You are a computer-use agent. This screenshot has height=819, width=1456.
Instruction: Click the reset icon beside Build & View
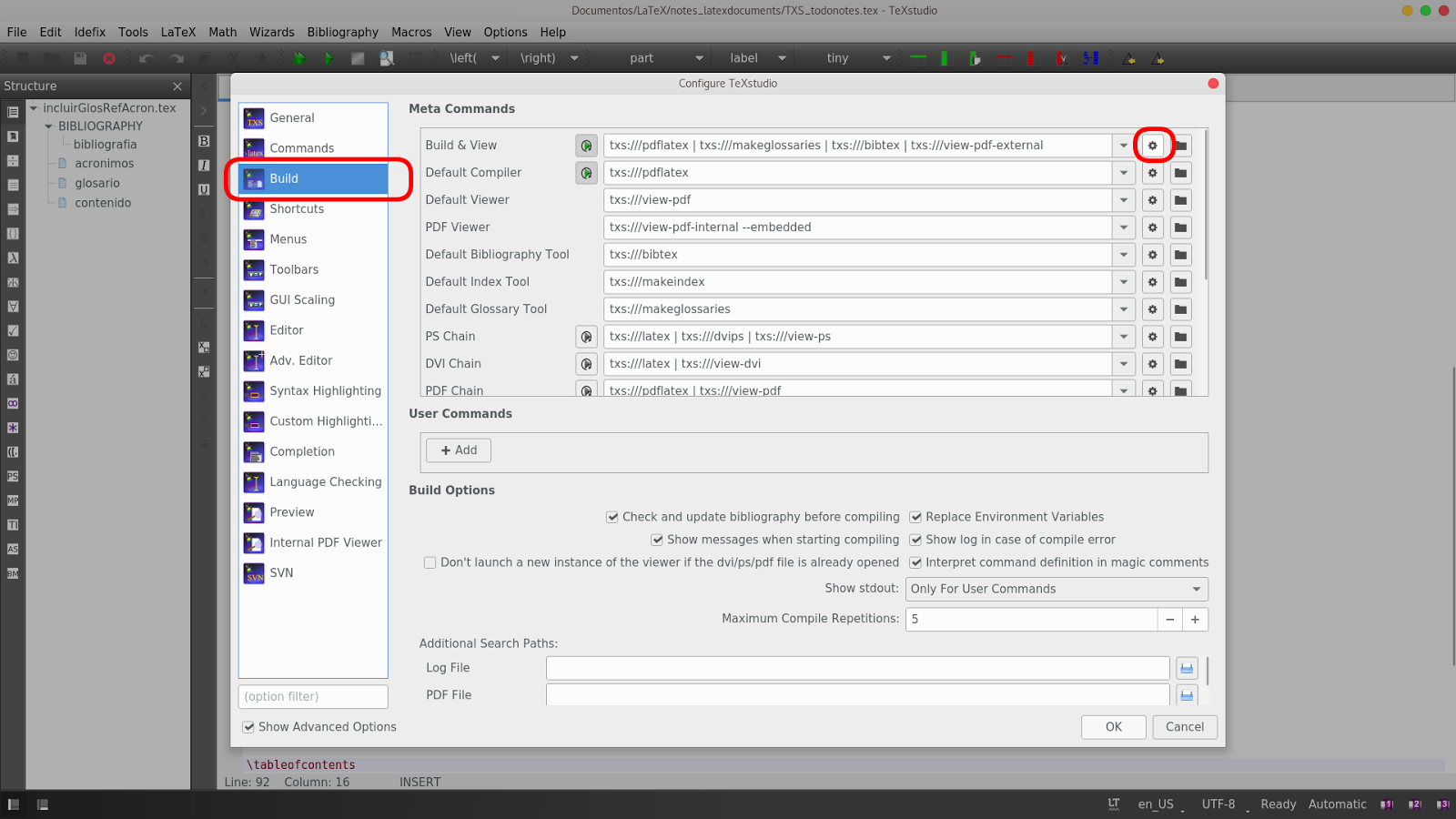(x=586, y=146)
